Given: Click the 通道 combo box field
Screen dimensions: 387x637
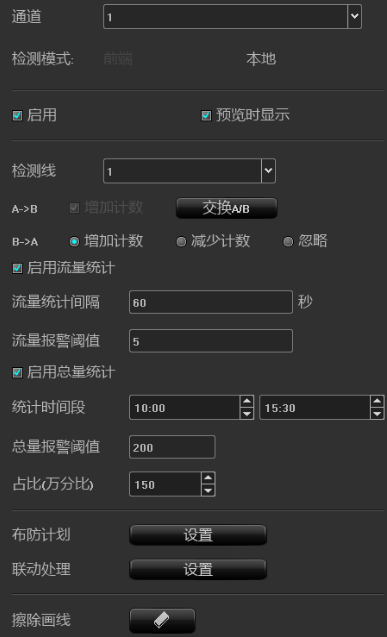Looking at the screenshot, I should tap(232, 17).
